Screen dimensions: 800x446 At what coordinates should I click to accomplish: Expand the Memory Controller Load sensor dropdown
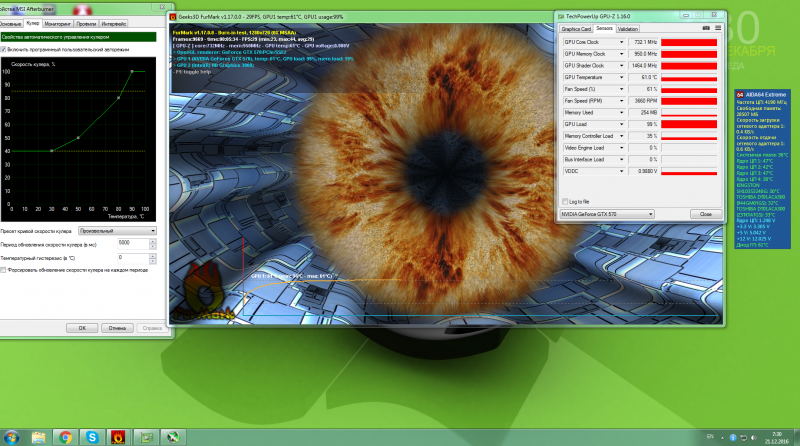click(621, 136)
